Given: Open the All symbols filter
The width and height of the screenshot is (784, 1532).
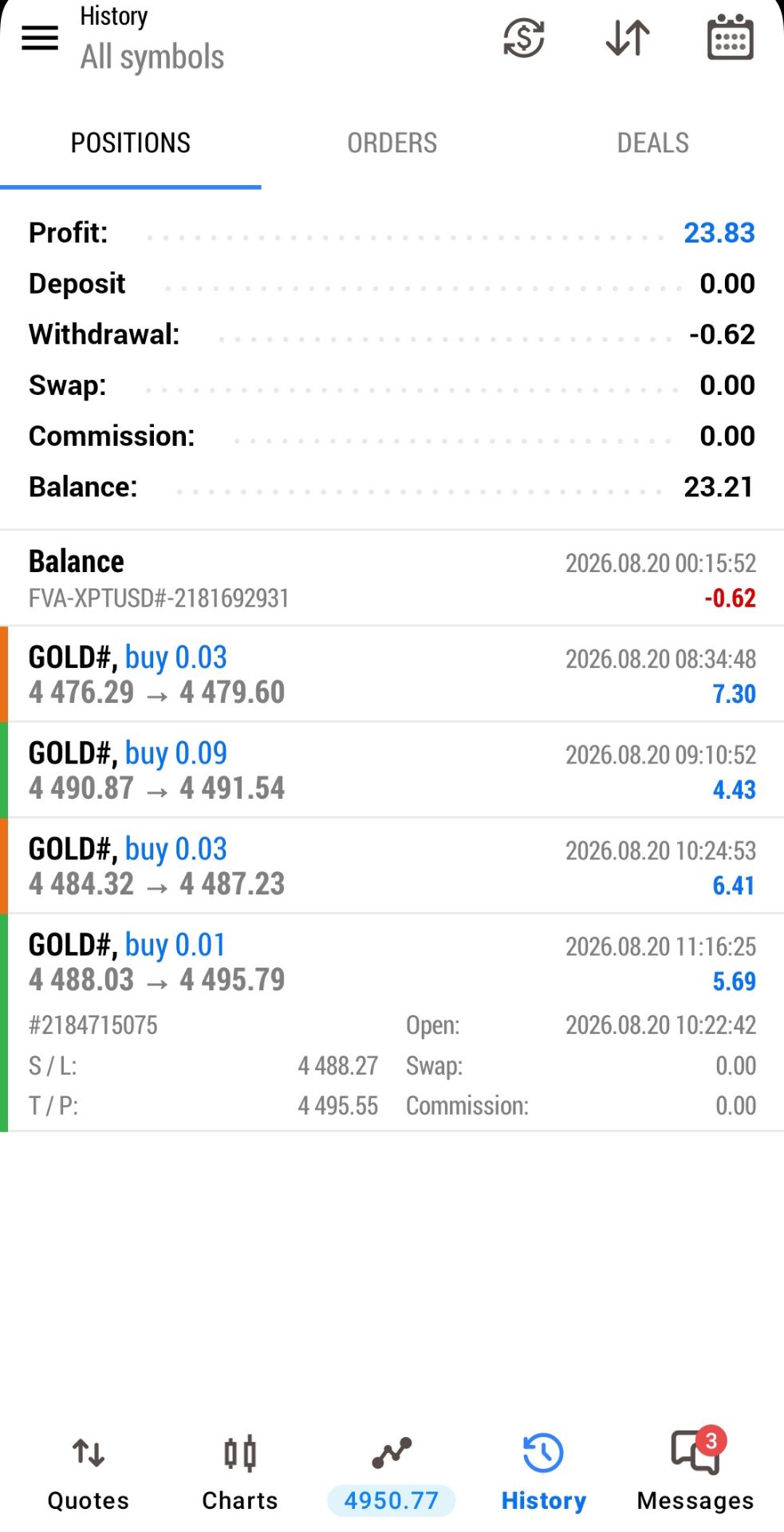Looking at the screenshot, I should coord(152,57).
